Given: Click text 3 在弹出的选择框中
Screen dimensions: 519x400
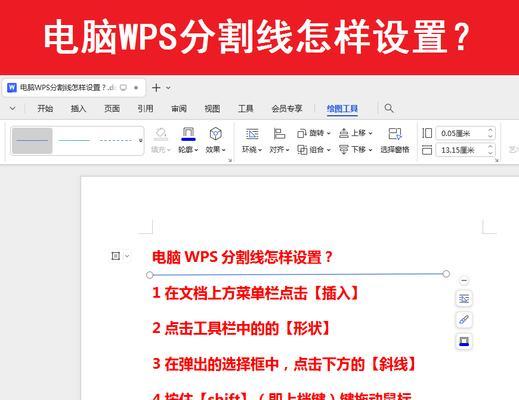Looking at the screenshot, I should click(216, 364).
